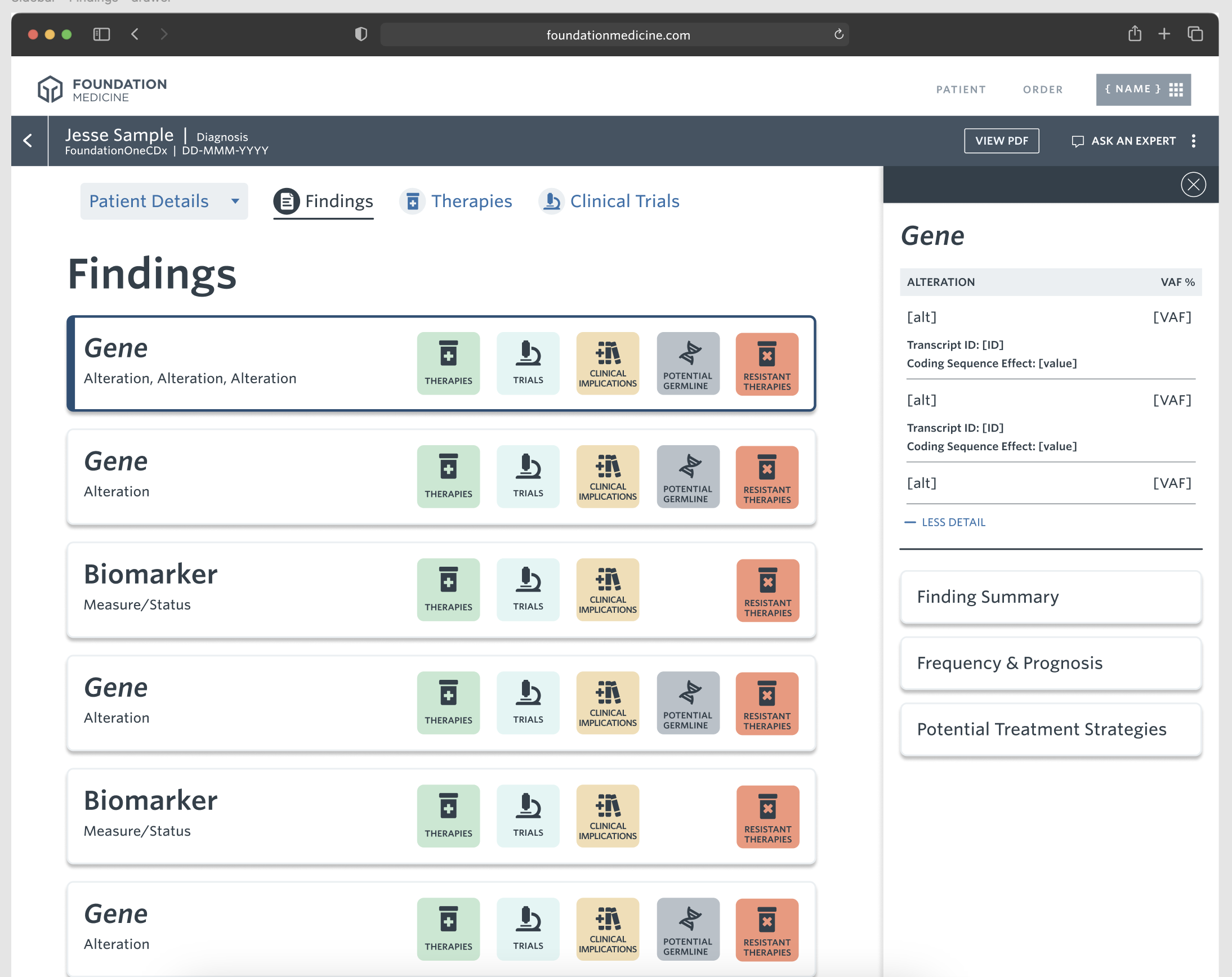Screen dimensions: 1232x977
Task: Open the apps grid icon beside NAME
Action: pyautogui.click(x=1176, y=89)
